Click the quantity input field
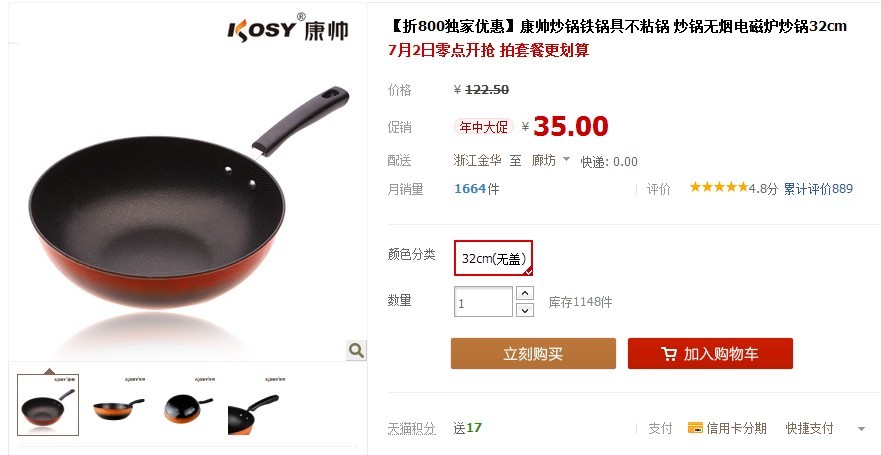The width and height of the screenshot is (881, 455). [x=483, y=302]
